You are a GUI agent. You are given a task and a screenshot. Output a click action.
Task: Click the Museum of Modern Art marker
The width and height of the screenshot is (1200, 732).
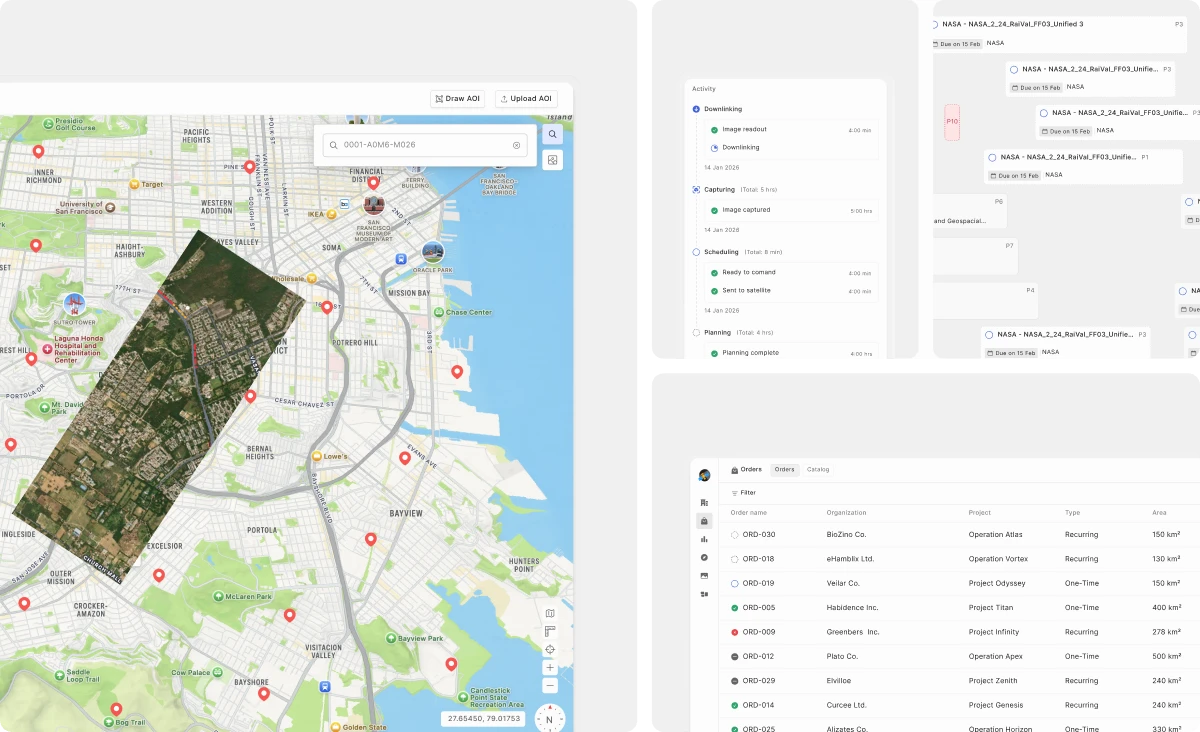[x=374, y=205]
